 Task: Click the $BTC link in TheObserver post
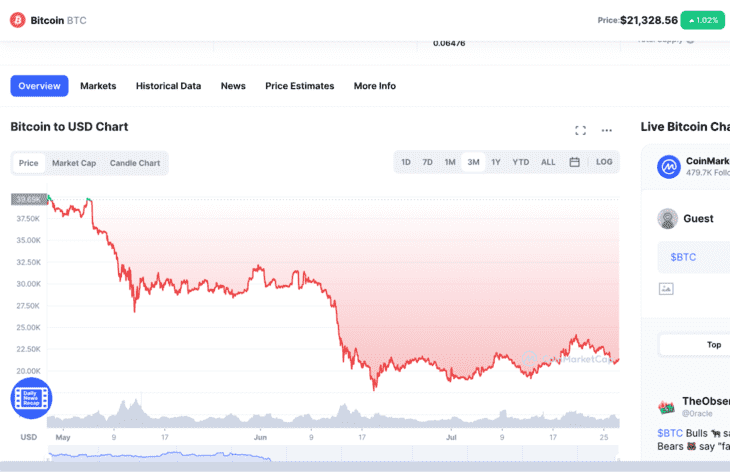coord(670,433)
